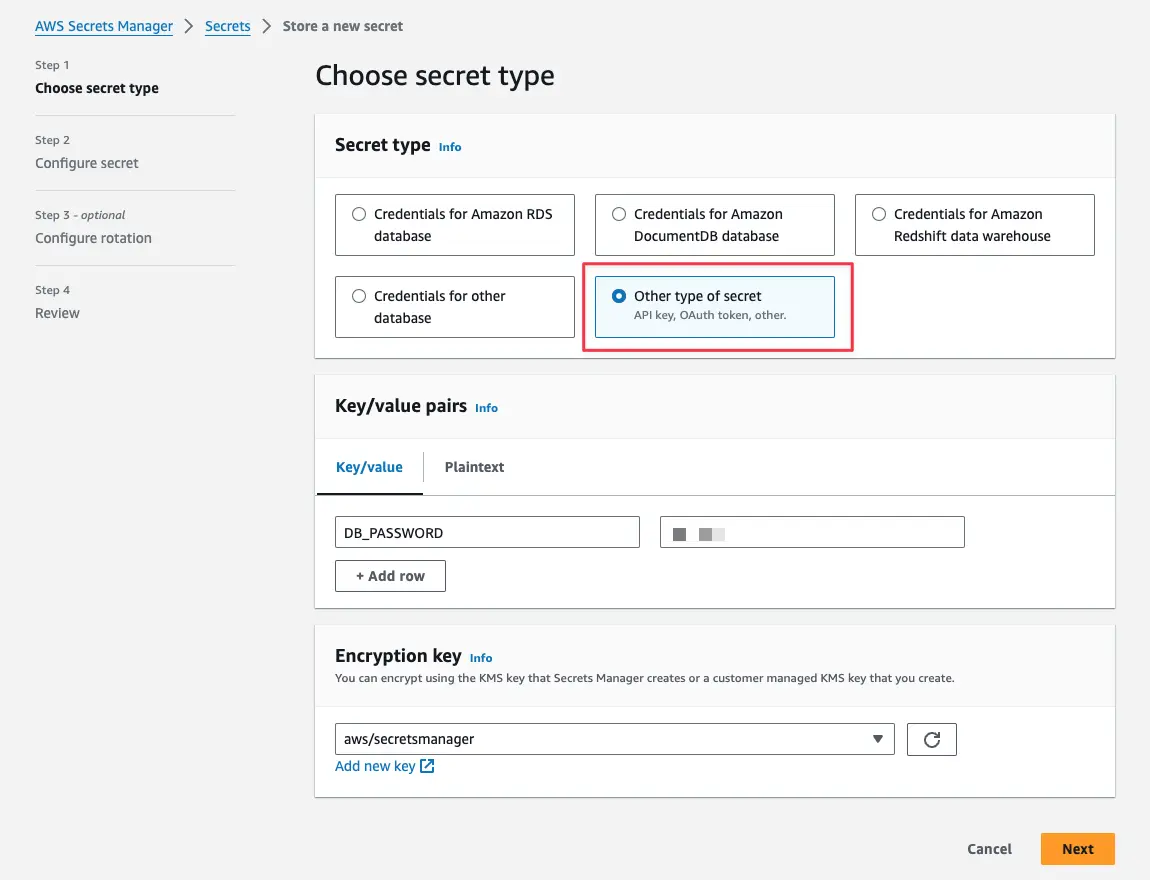Image resolution: width=1150 pixels, height=880 pixels.
Task: Click Configure rotation step in sidebar
Action: point(93,238)
